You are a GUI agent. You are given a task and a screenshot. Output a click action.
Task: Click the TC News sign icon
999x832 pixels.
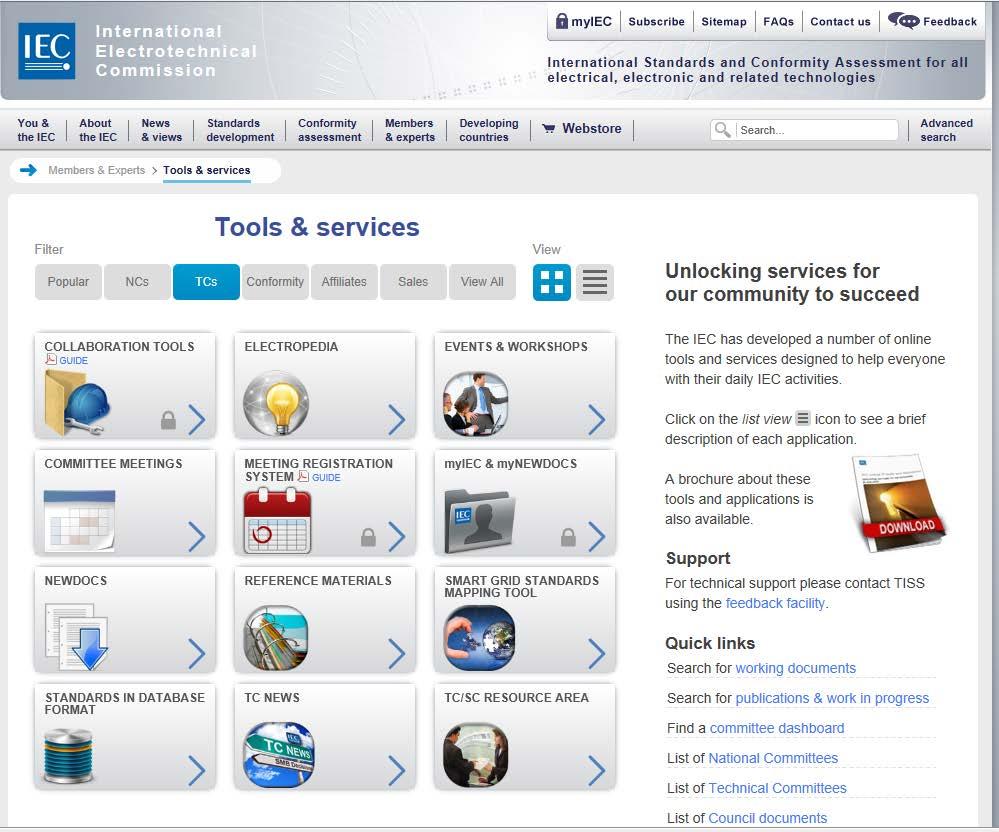pos(279,755)
